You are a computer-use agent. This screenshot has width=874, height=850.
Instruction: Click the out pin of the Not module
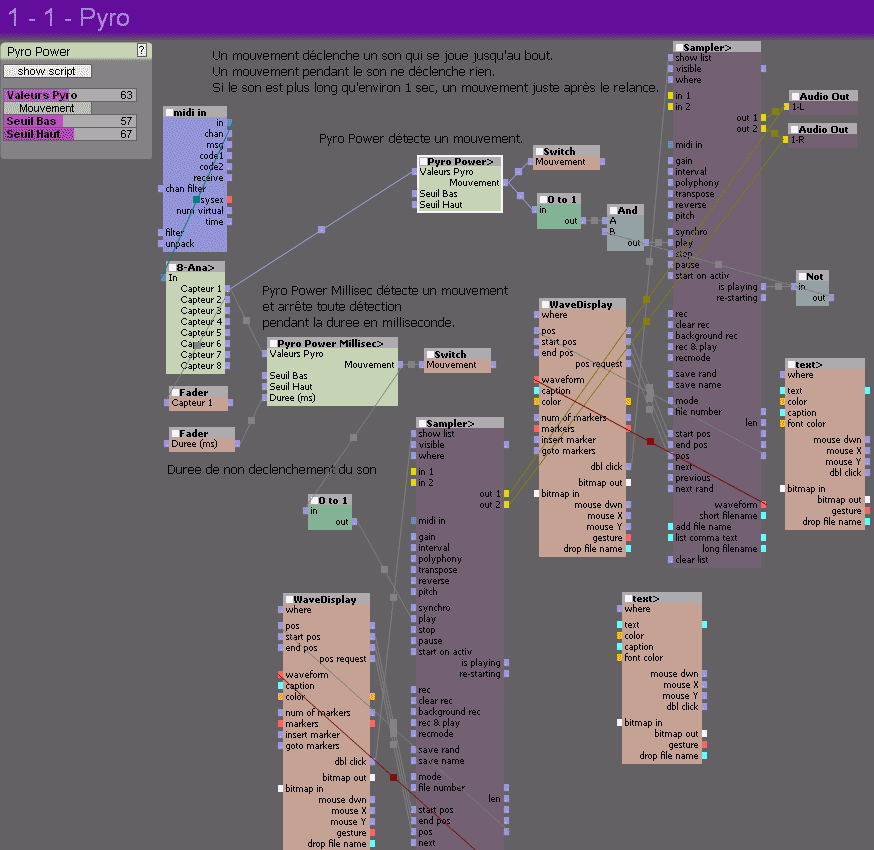pyautogui.click(x=831, y=298)
